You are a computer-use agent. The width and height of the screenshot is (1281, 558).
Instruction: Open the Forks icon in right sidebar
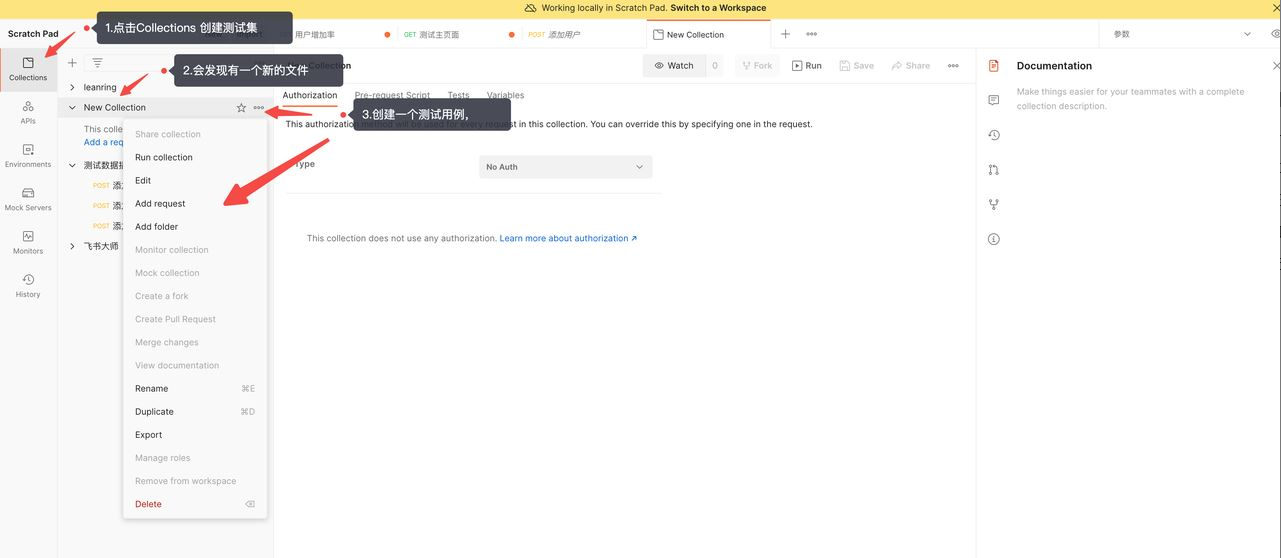pos(993,205)
